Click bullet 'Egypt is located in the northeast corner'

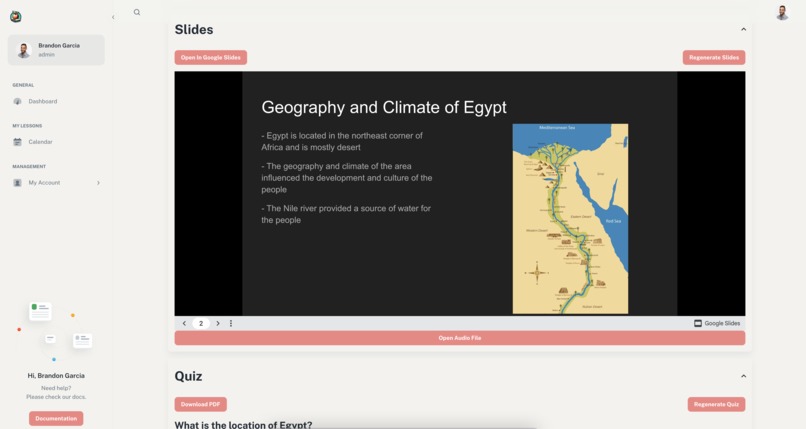coord(342,141)
